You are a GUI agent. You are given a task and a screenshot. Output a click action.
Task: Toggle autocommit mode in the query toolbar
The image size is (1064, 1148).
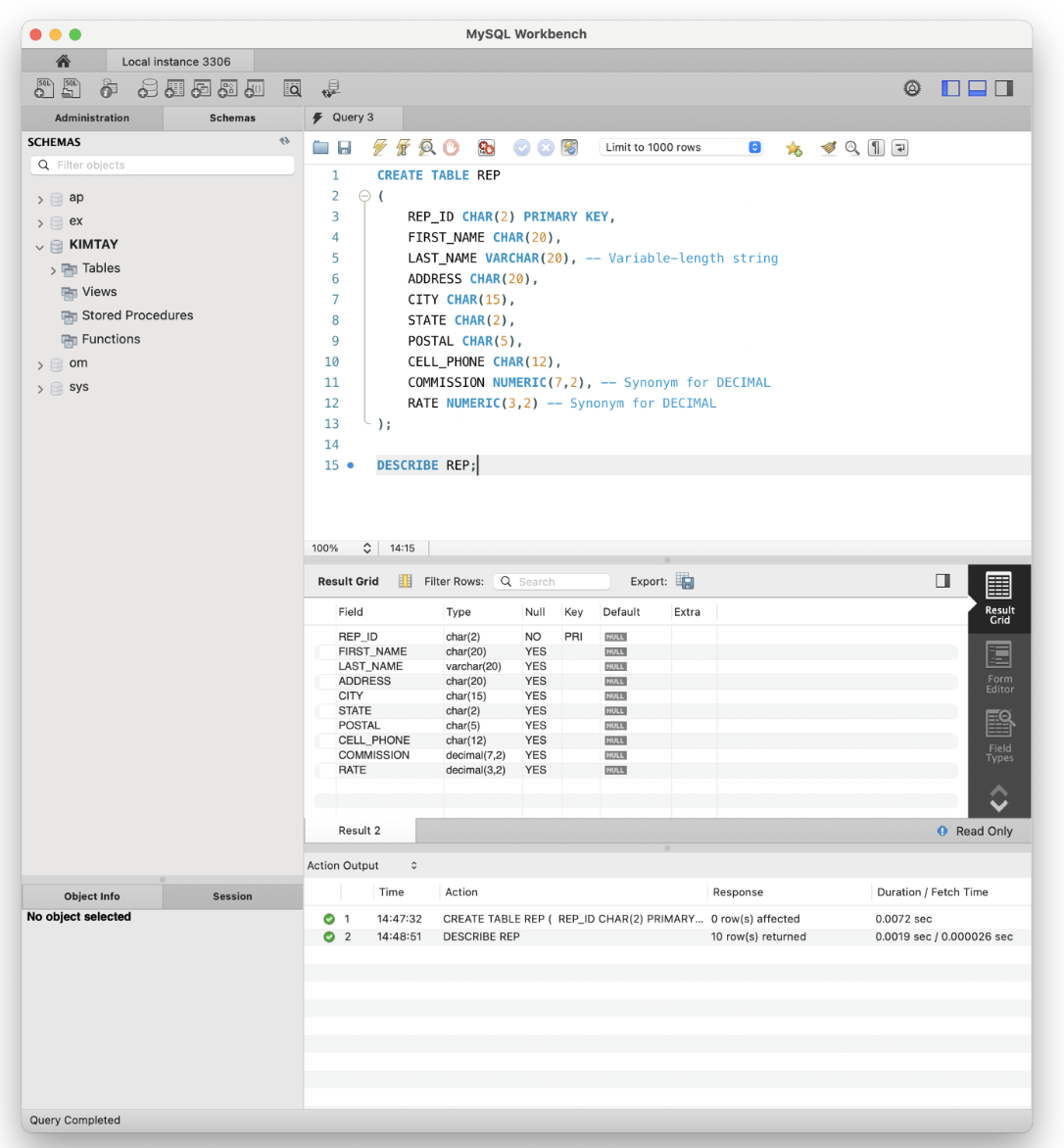(x=570, y=147)
